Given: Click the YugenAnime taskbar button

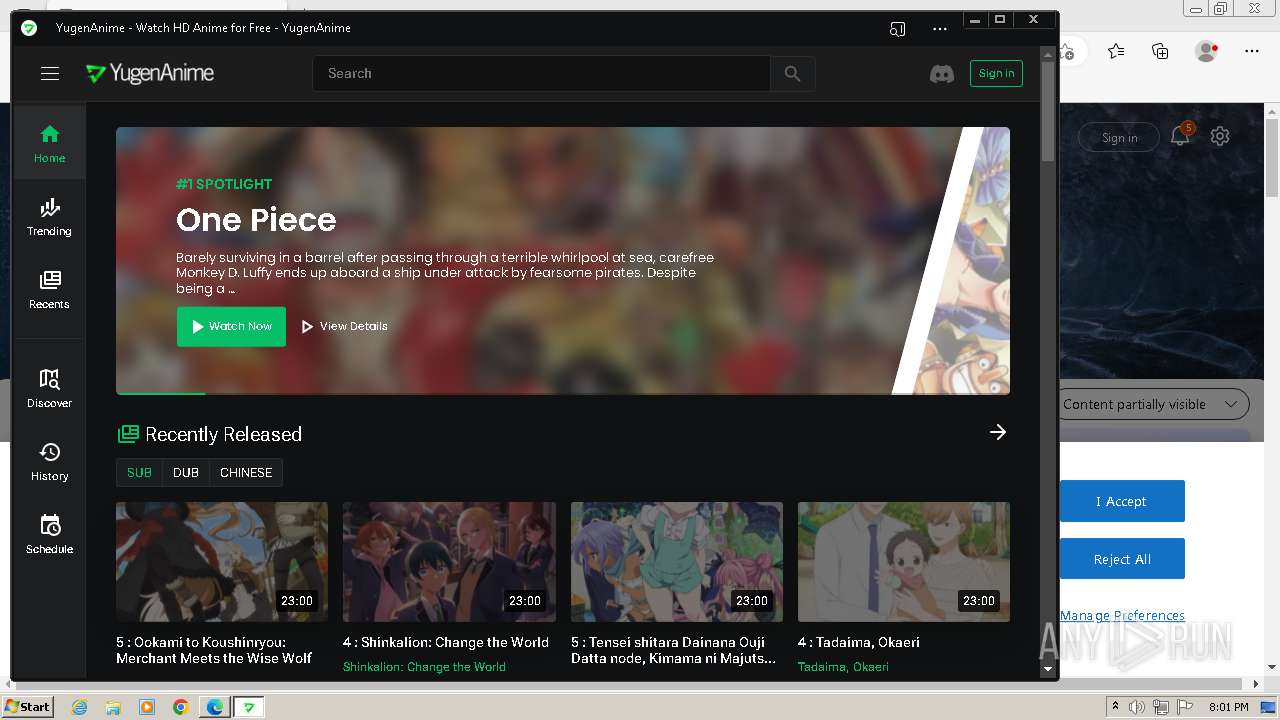Looking at the screenshot, I should [249, 707].
